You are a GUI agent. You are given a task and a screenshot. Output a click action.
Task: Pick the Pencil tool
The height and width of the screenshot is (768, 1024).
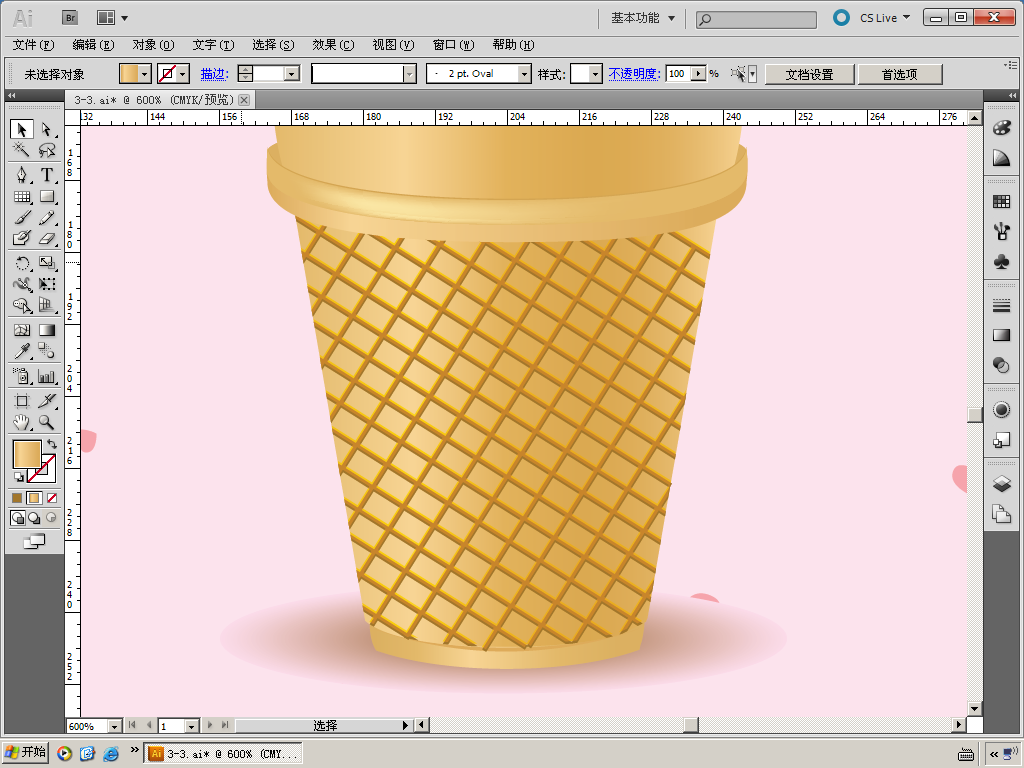[x=46, y=217]
